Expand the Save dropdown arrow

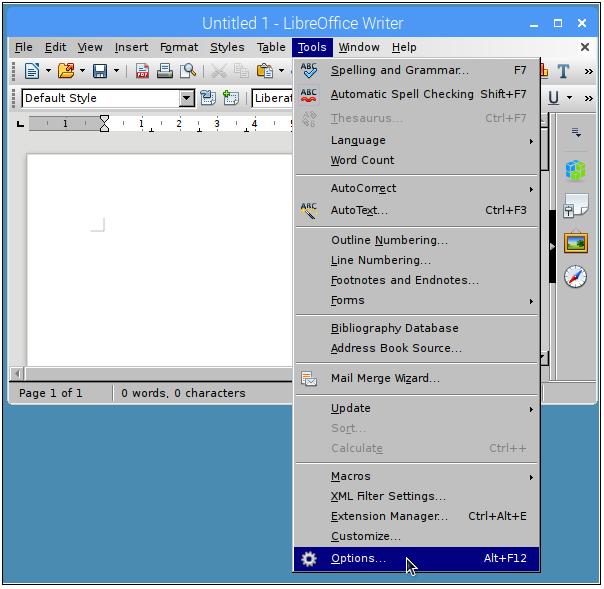tap(116, 71)
